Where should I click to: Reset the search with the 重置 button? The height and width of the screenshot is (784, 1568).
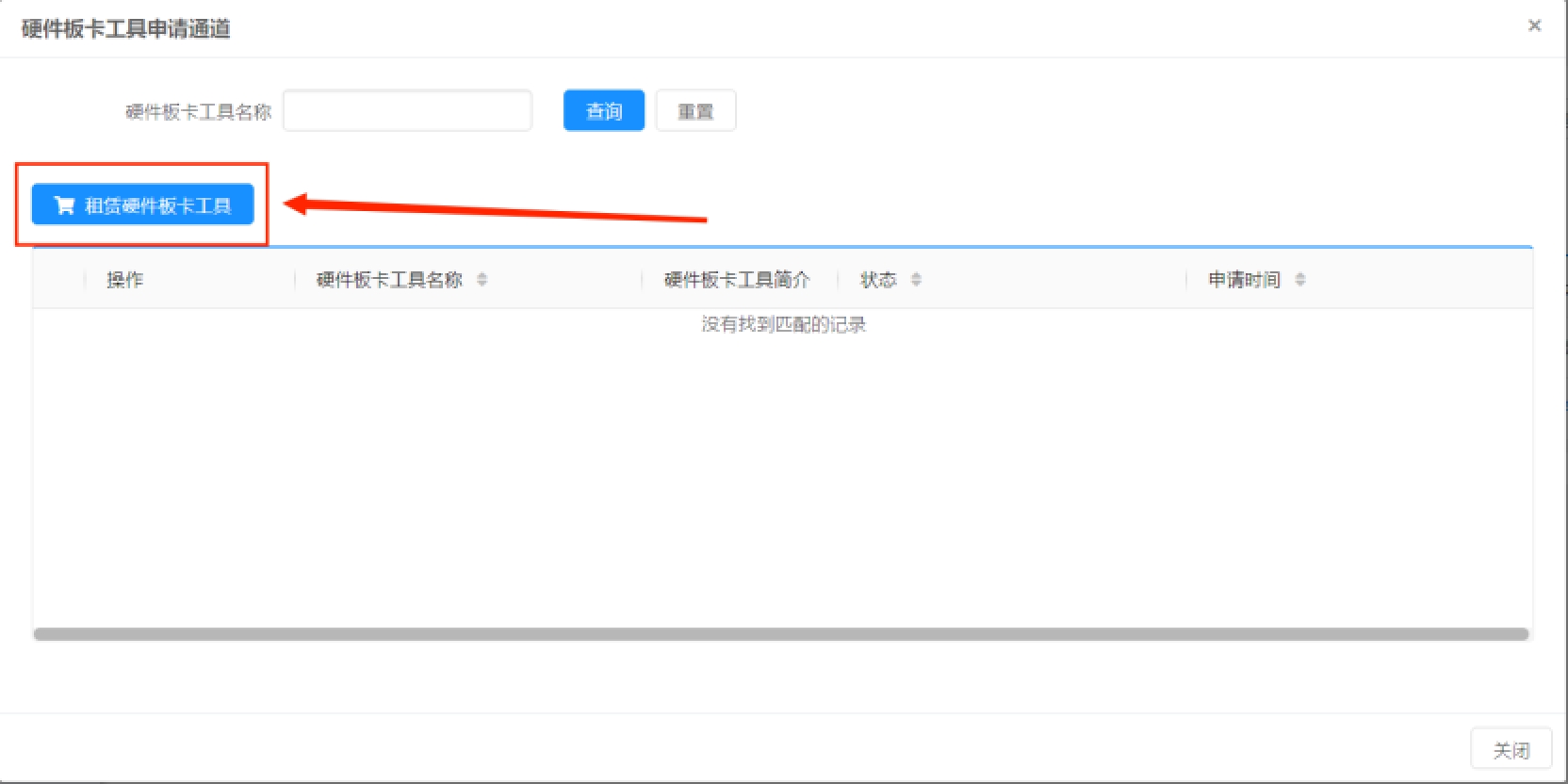(695, 111)
